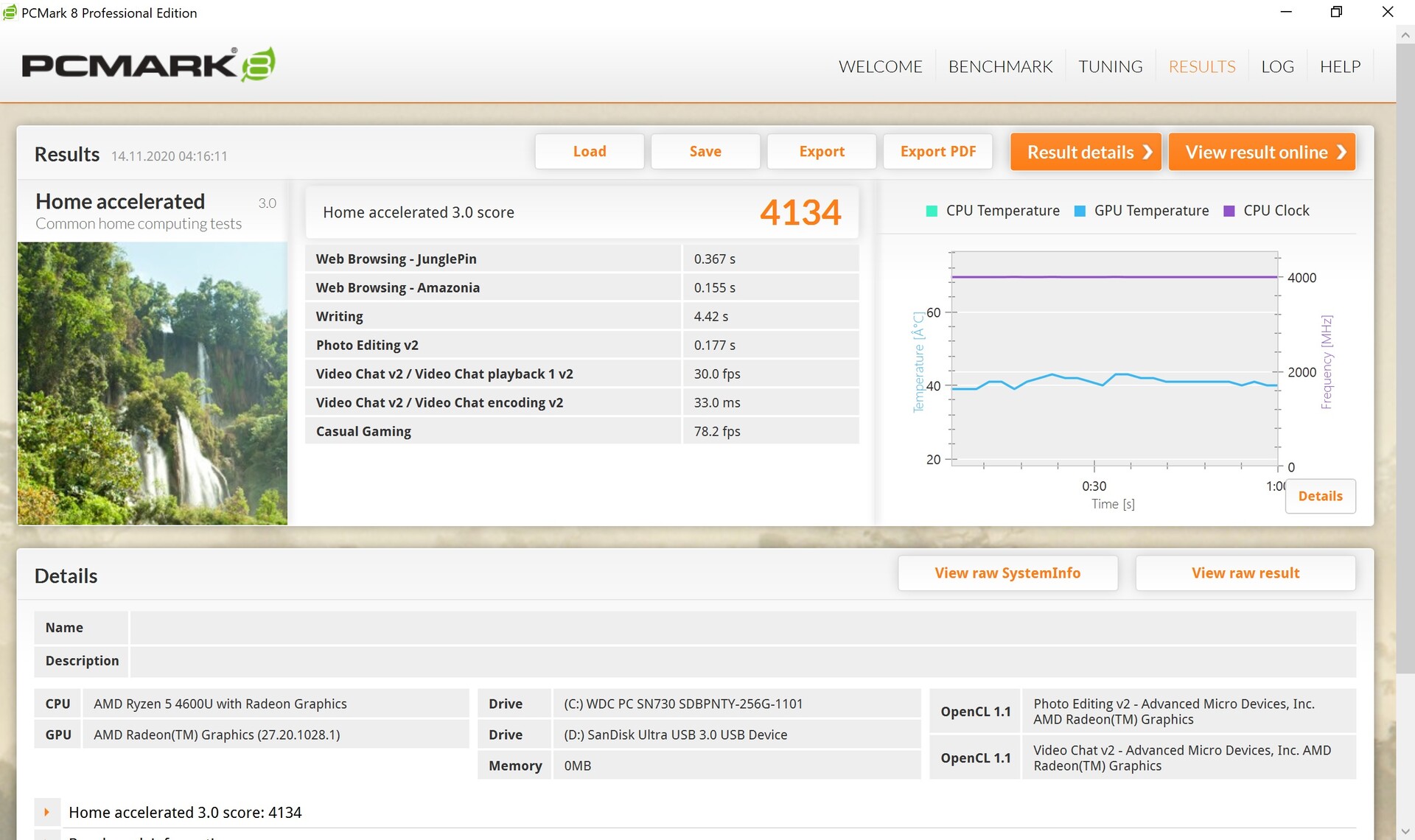Screen dimensions: 1415x840
Task: Click into the Name field
Action: click(x=742, y=628)
